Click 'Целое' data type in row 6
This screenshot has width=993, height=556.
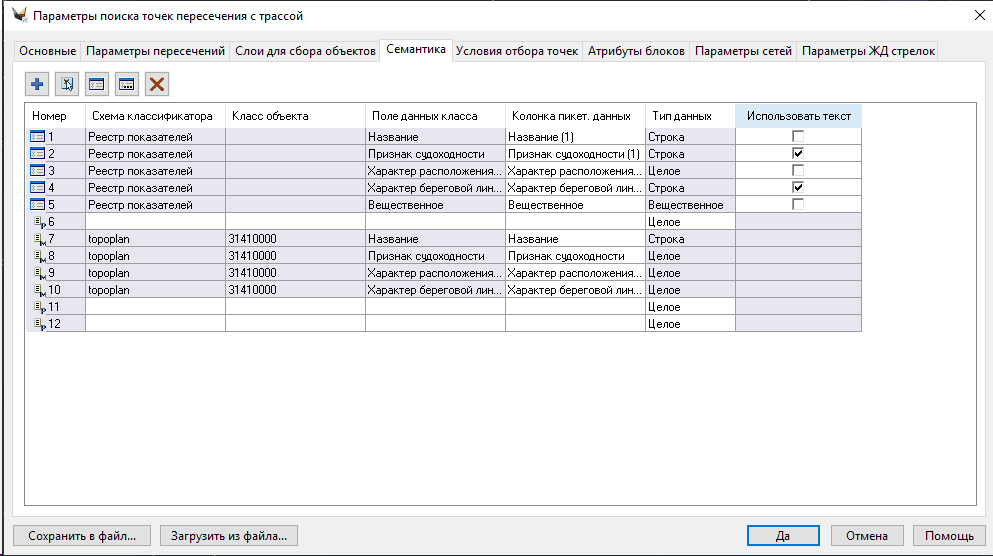[690, 222]
